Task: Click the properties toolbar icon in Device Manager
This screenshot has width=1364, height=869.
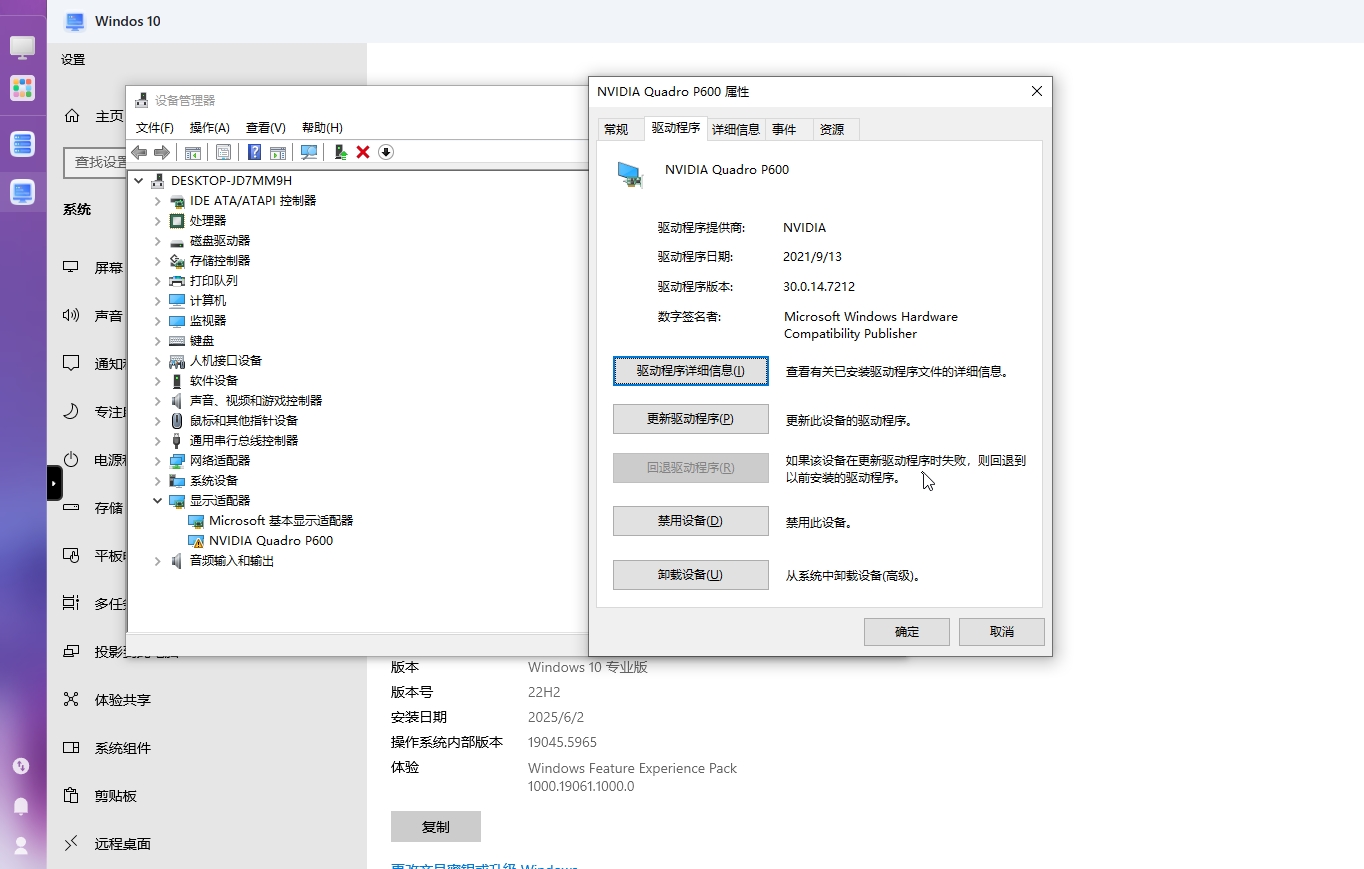Action: (x=224, y=152)
